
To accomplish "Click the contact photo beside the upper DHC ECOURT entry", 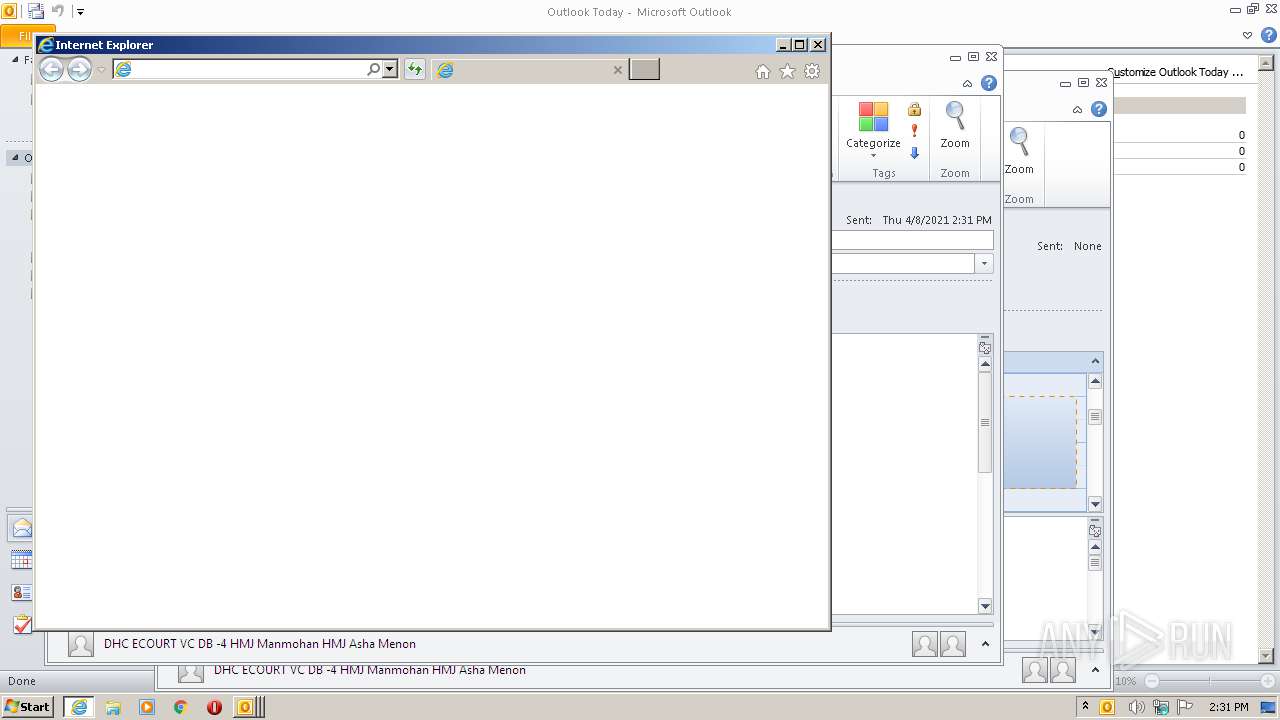I will [81, 644].
